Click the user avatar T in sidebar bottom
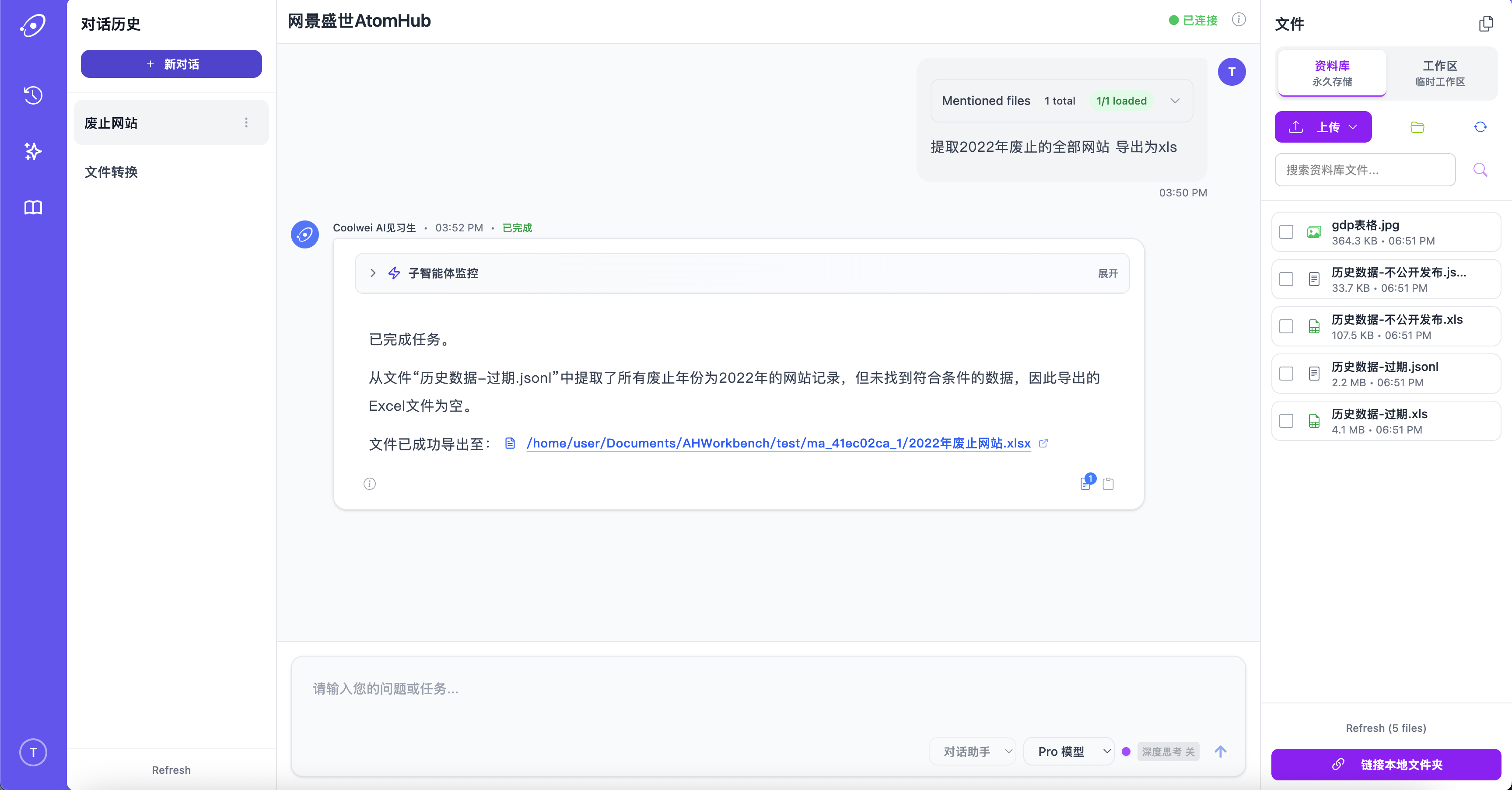Screen dimensions: 1512x790 pyautogui.click(x=33, y=752)
